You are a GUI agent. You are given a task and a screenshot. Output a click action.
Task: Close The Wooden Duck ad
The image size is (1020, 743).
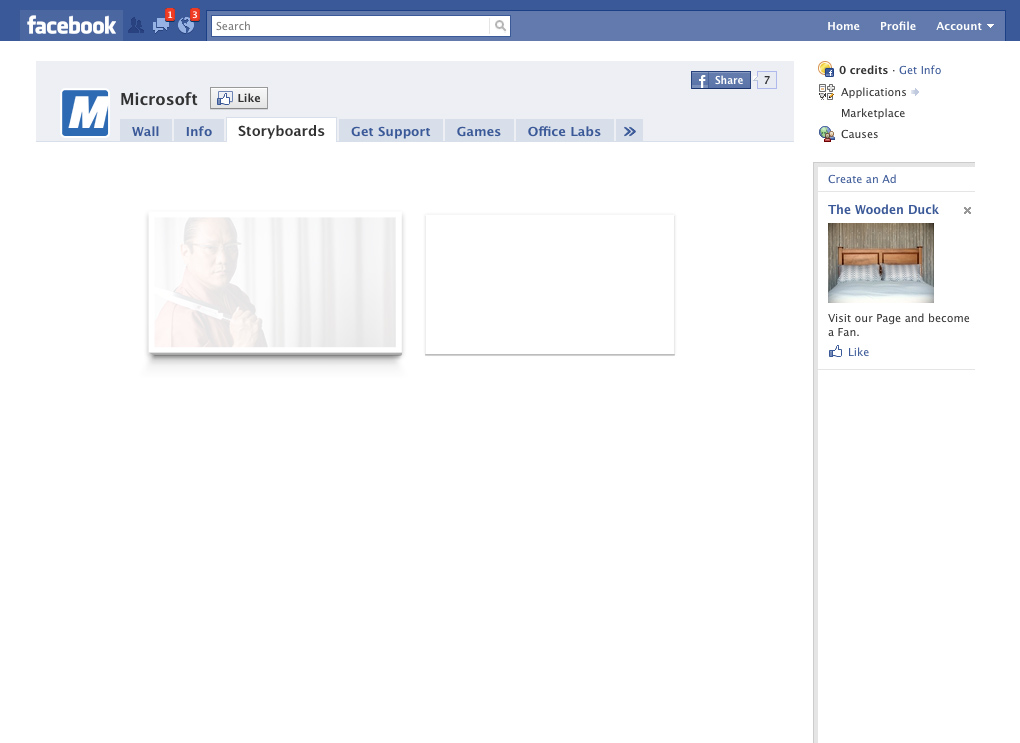(967, 210)
